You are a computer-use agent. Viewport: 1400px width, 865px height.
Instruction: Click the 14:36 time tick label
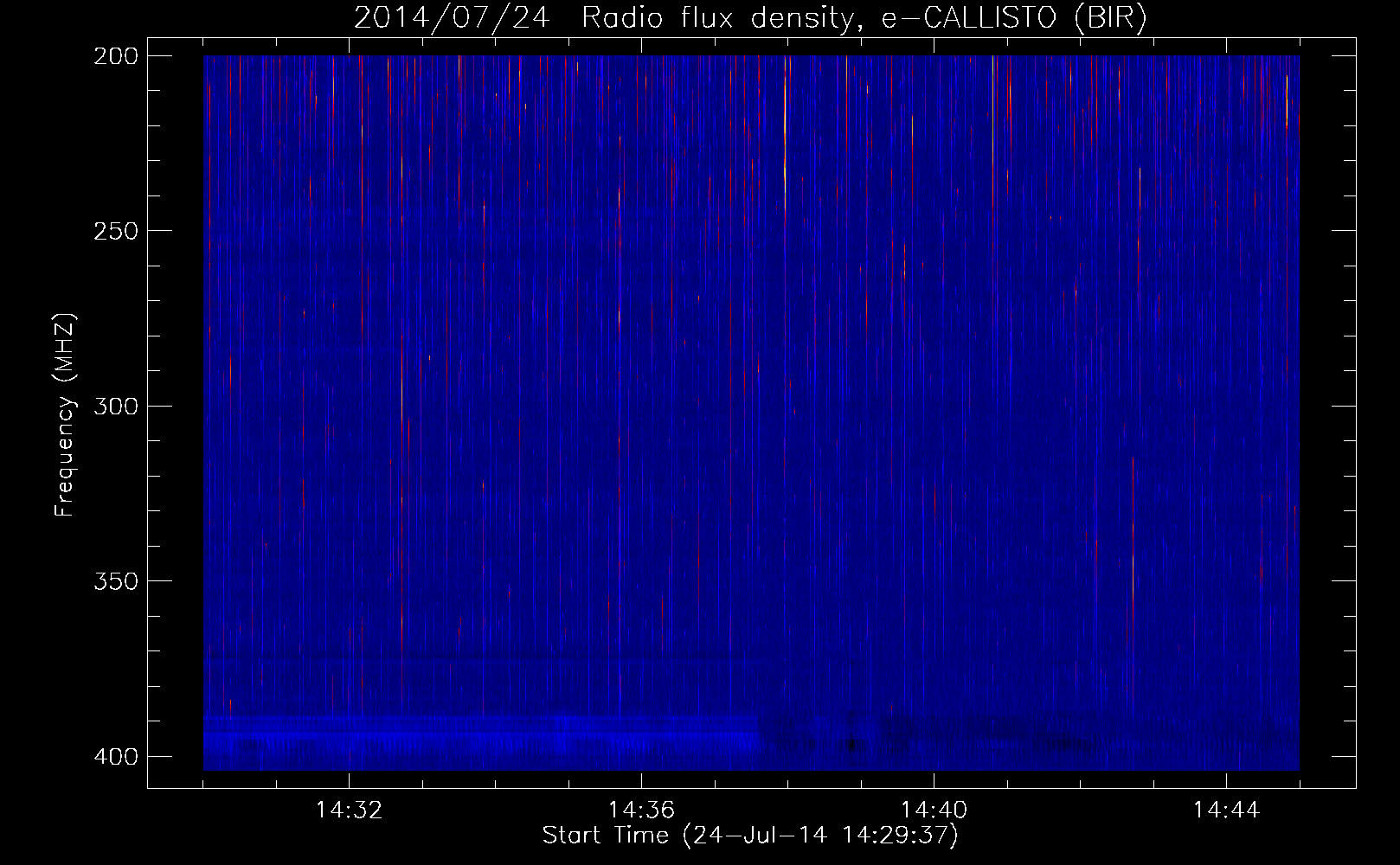click(x=641, y=811)
